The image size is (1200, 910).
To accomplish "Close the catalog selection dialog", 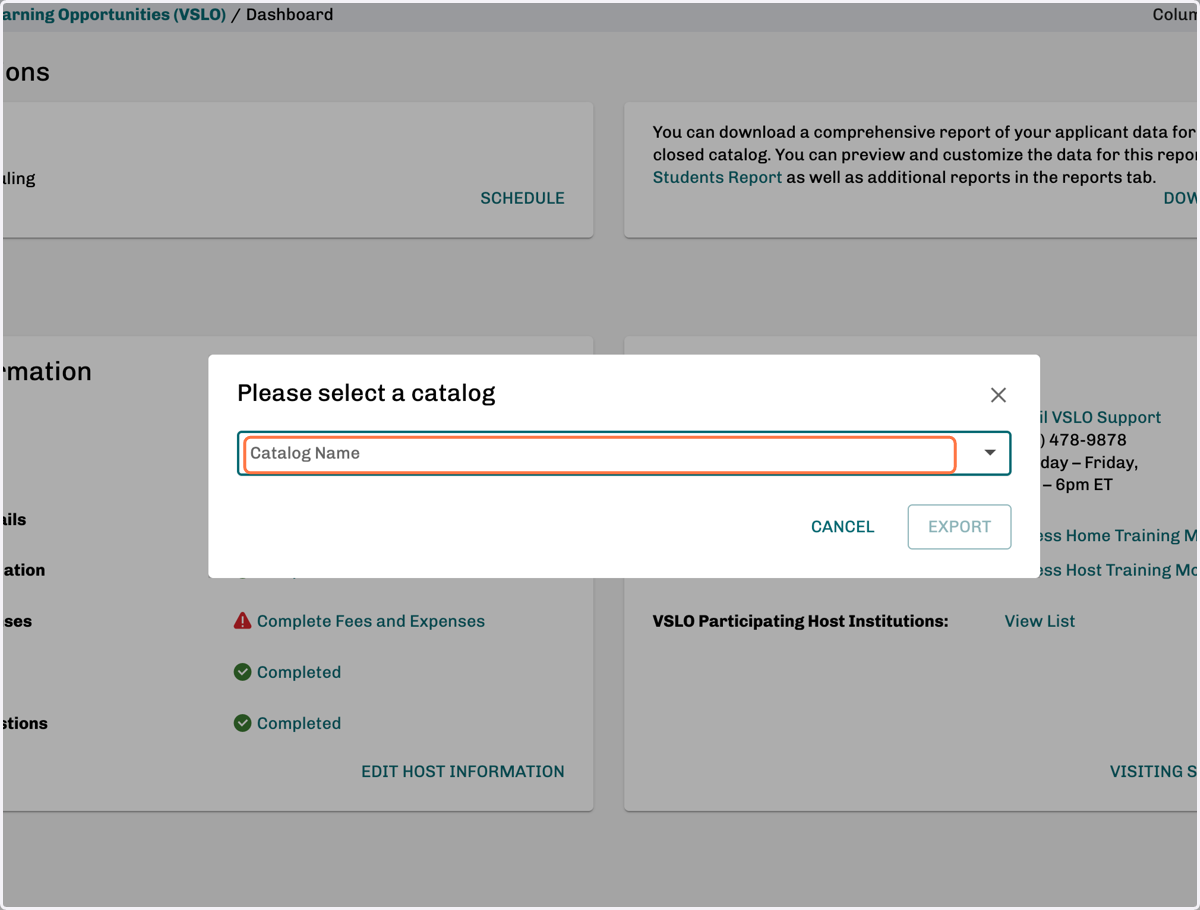I will [x=998, y=395].
